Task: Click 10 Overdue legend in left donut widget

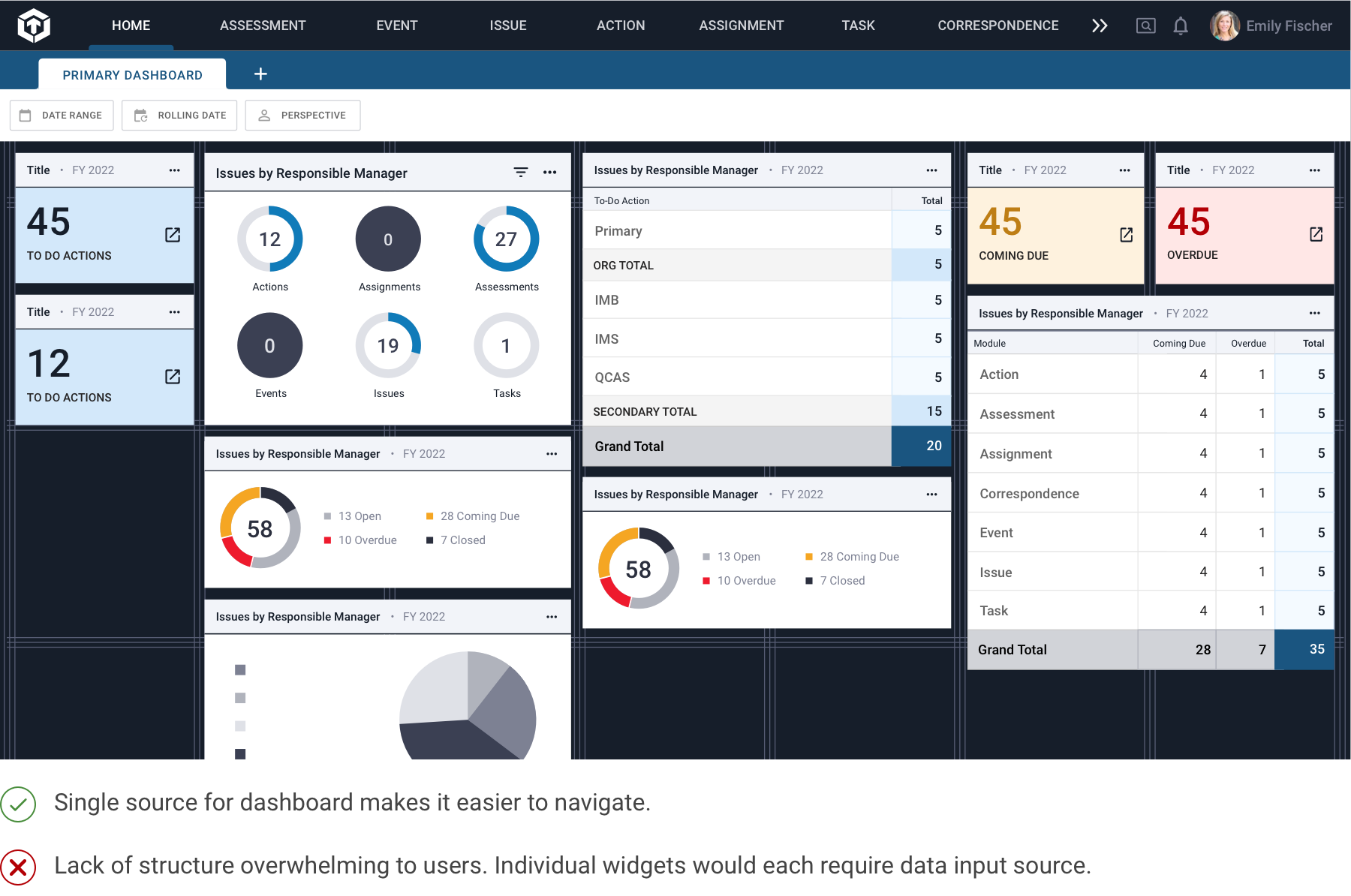Action: click(x=360, y=540)
